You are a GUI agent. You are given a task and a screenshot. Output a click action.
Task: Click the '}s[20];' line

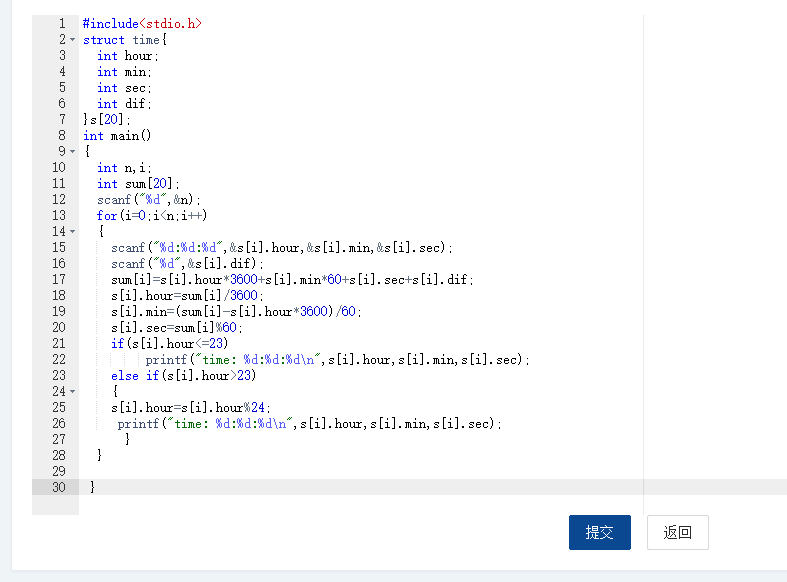pyautogui.click(x=106, y=119)
